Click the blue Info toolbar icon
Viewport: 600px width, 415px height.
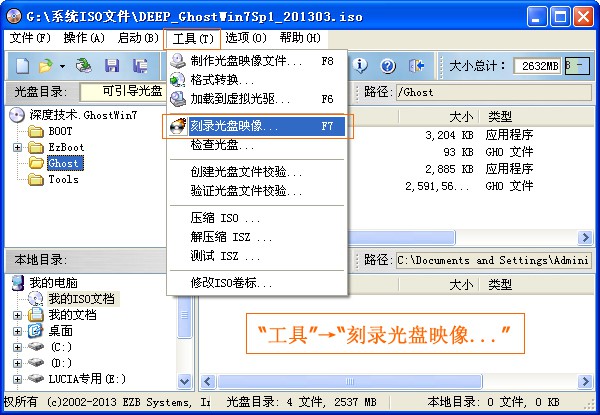[x=359, y=66]
